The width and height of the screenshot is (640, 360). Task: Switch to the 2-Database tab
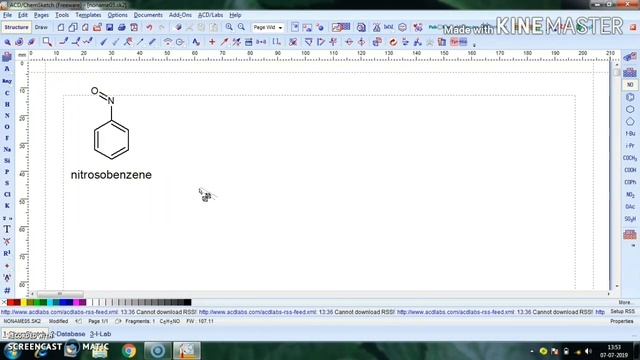click(68, 334)
